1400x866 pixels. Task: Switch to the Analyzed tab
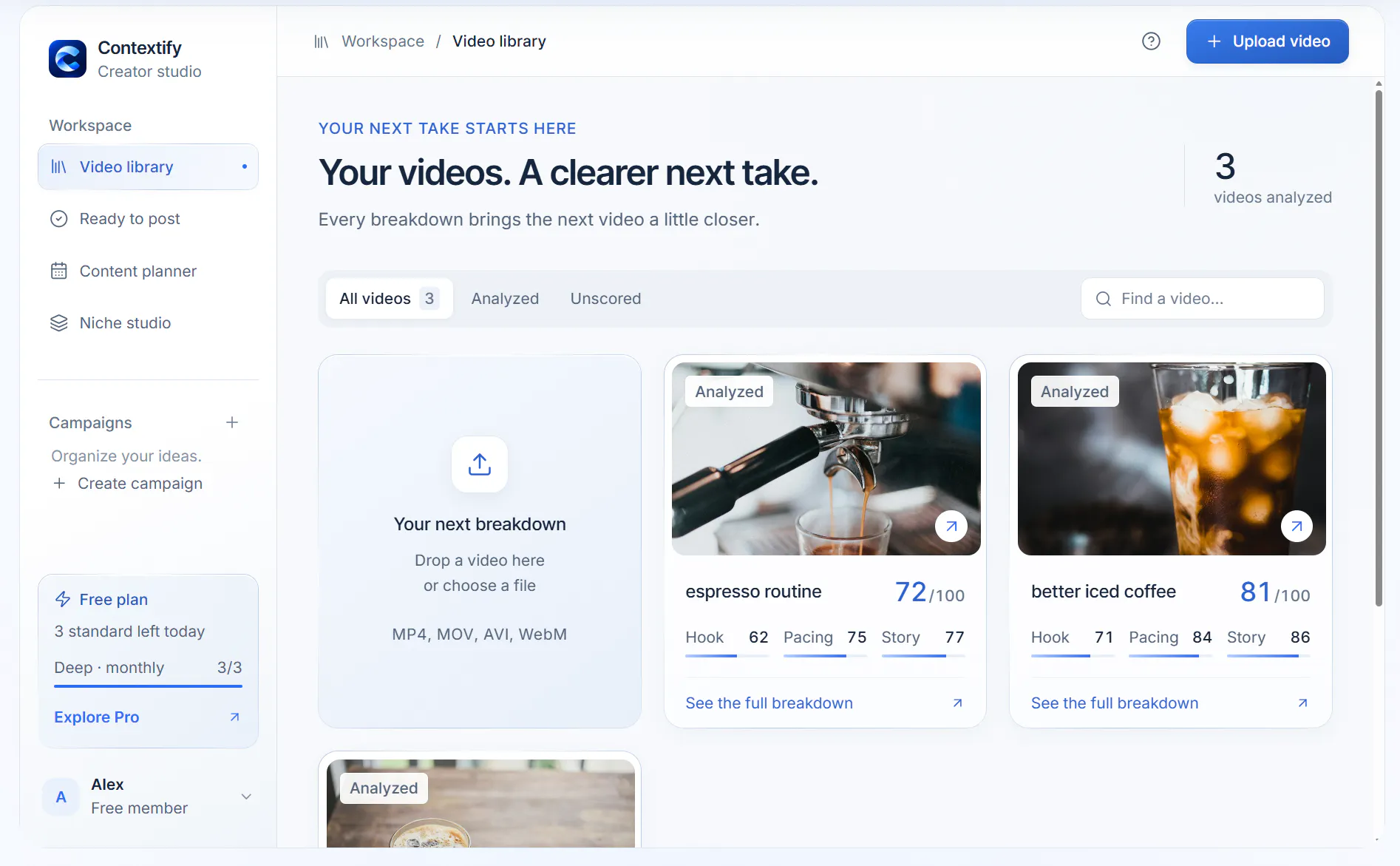505,299
